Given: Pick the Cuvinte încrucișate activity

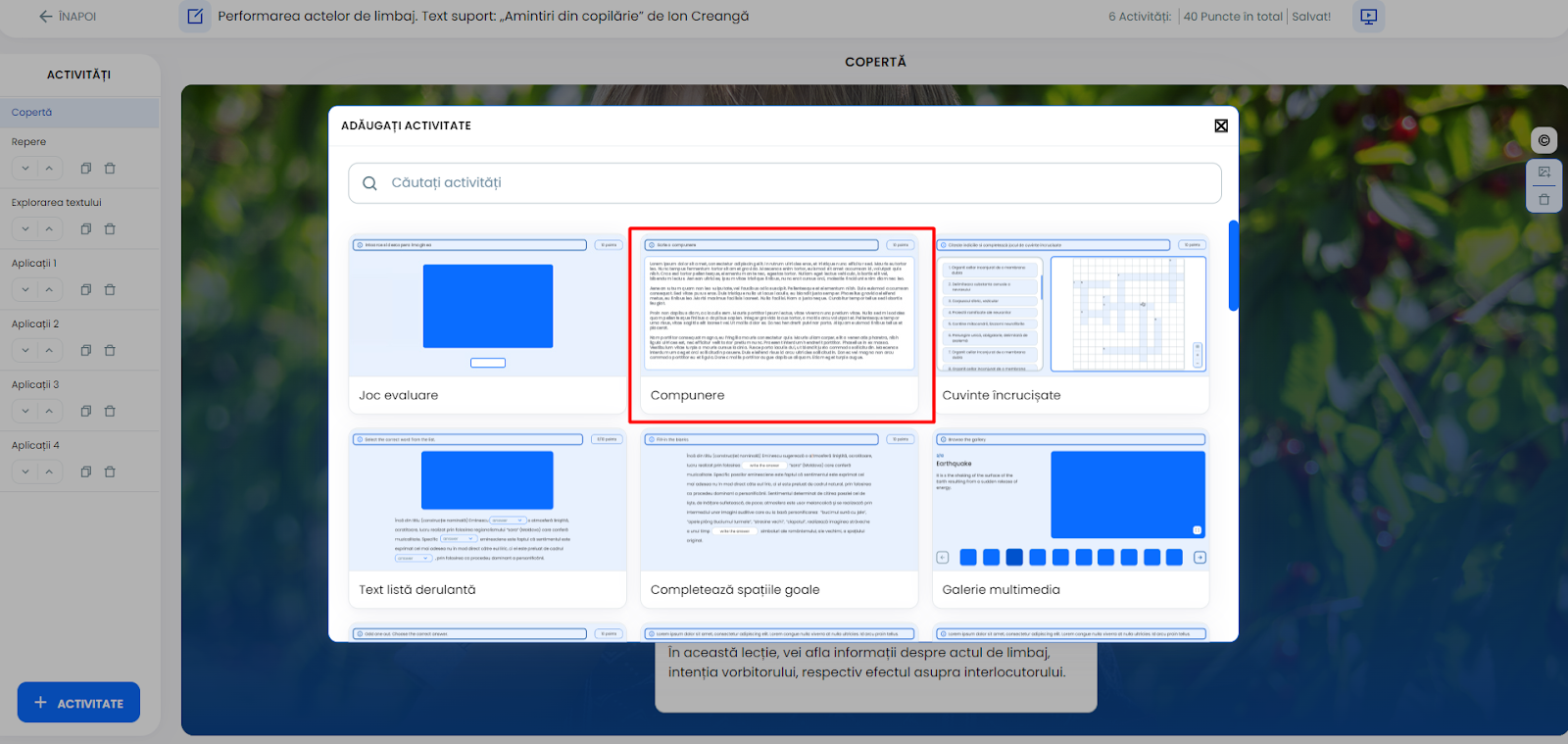Looking at the screenshot, I should 1071,323.
